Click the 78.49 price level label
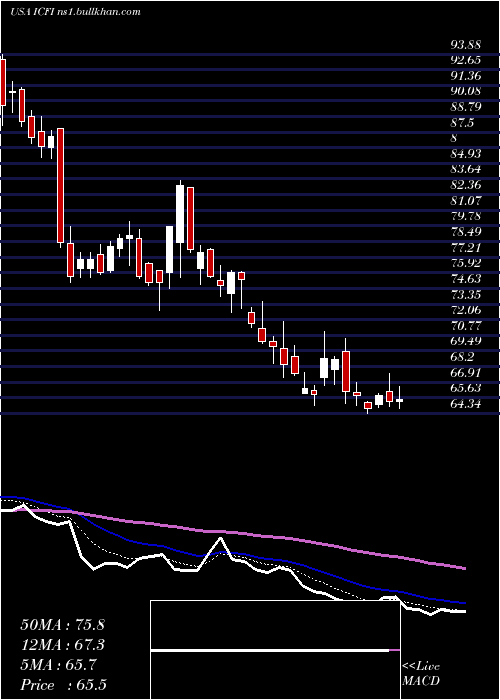Image resolution: width=500 pixels, height=700 pixels. 465,232
